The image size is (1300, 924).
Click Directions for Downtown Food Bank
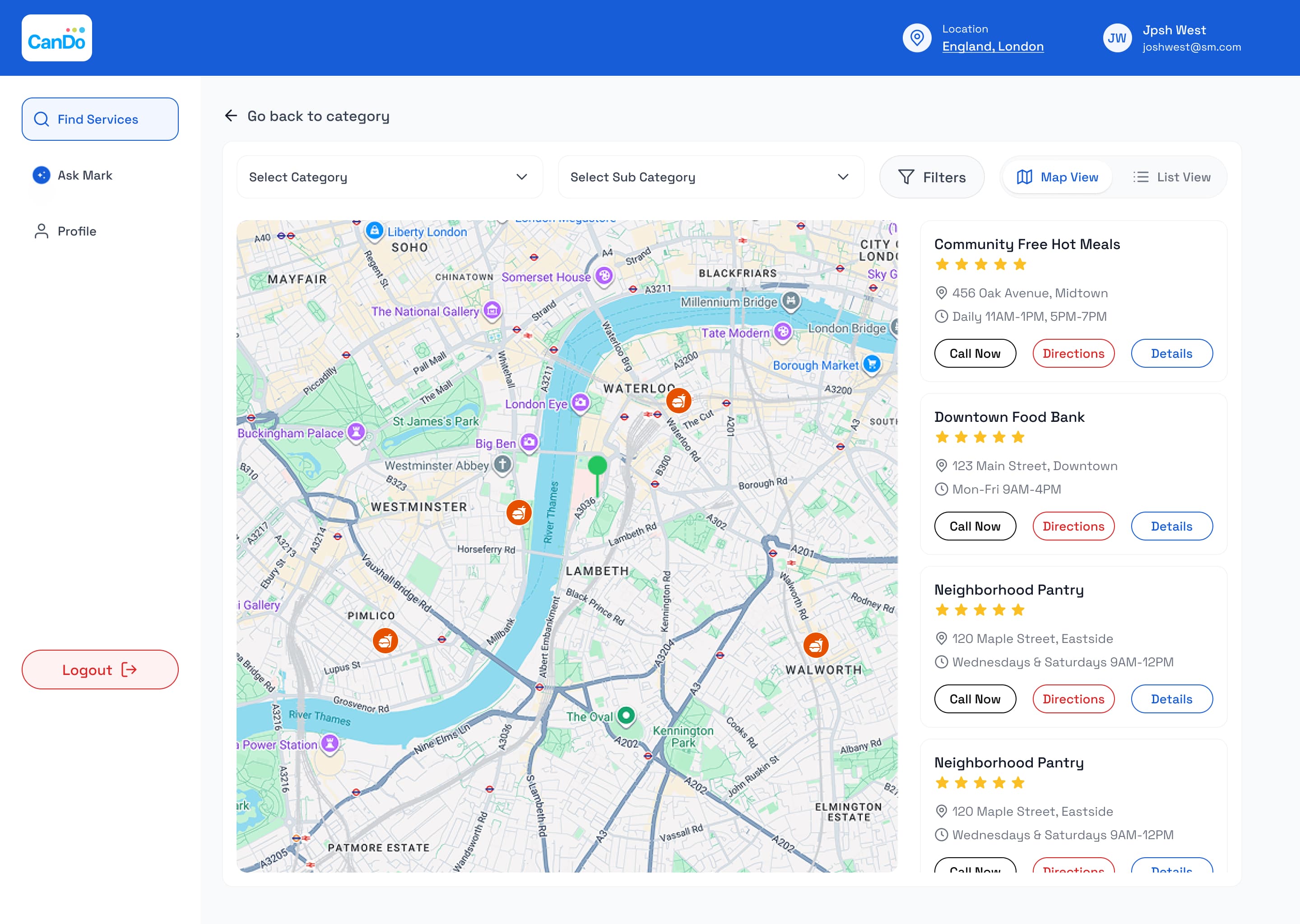[x=1073, y=527]
